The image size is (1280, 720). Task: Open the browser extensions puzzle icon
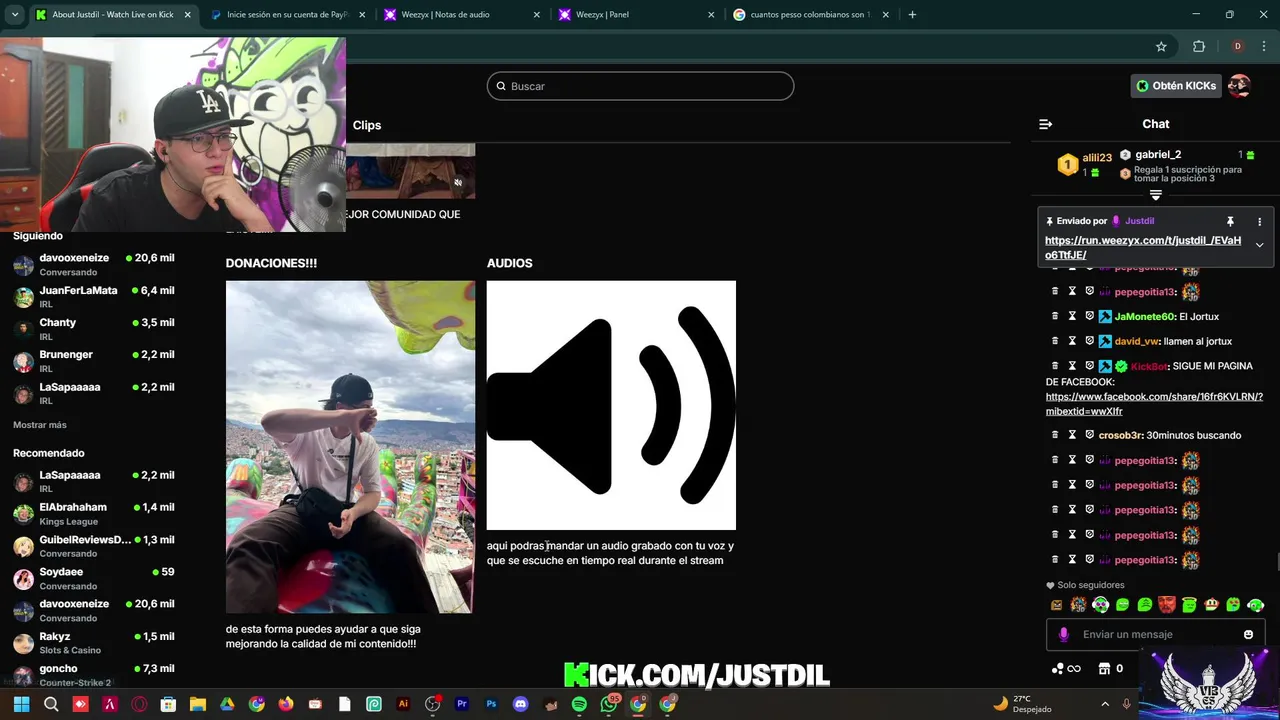click(1199, 46)
